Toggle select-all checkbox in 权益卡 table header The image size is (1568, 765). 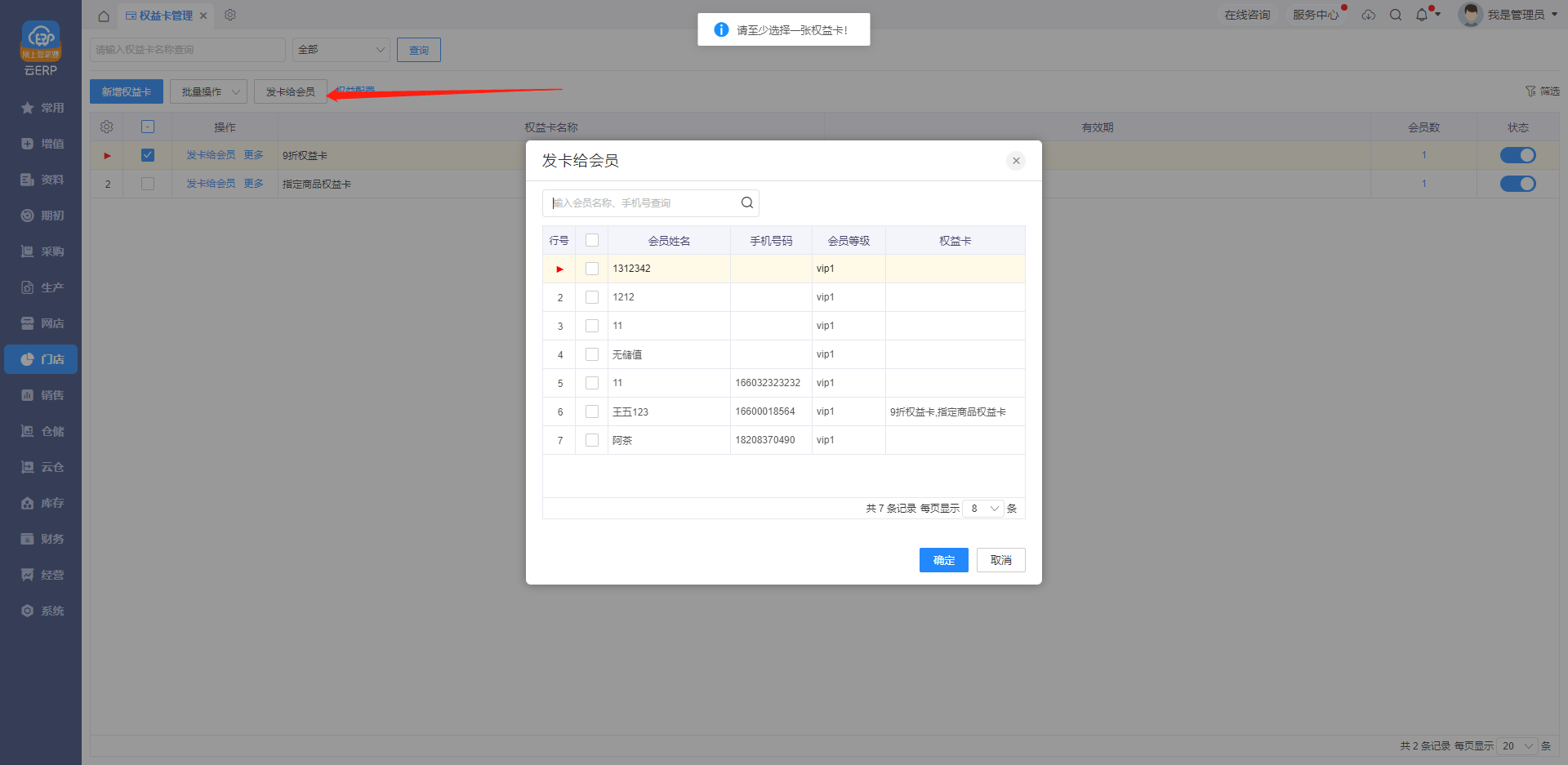point(148,127)
